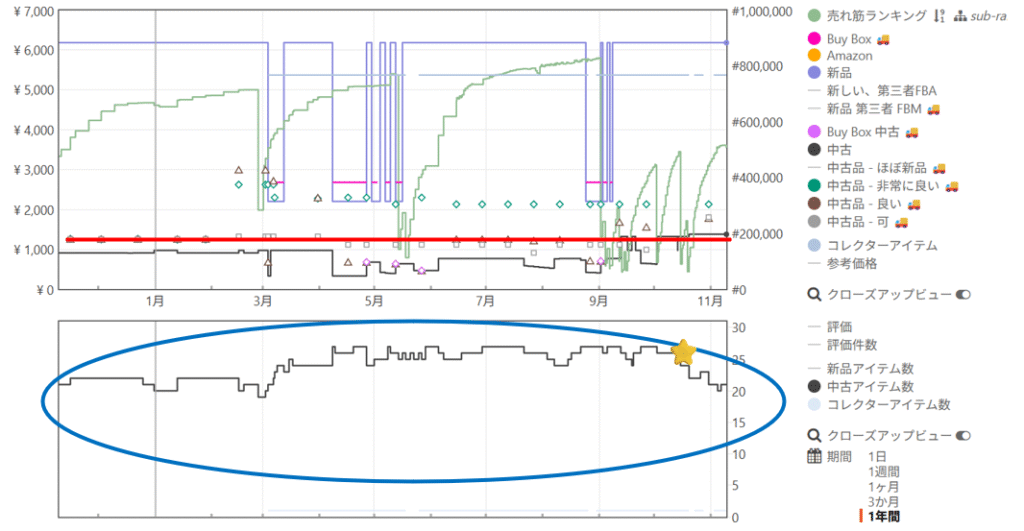Click the truck icon next to 新品 第三者 FBM
This screenshot has width=1024, height=531.
click(931, 108)
